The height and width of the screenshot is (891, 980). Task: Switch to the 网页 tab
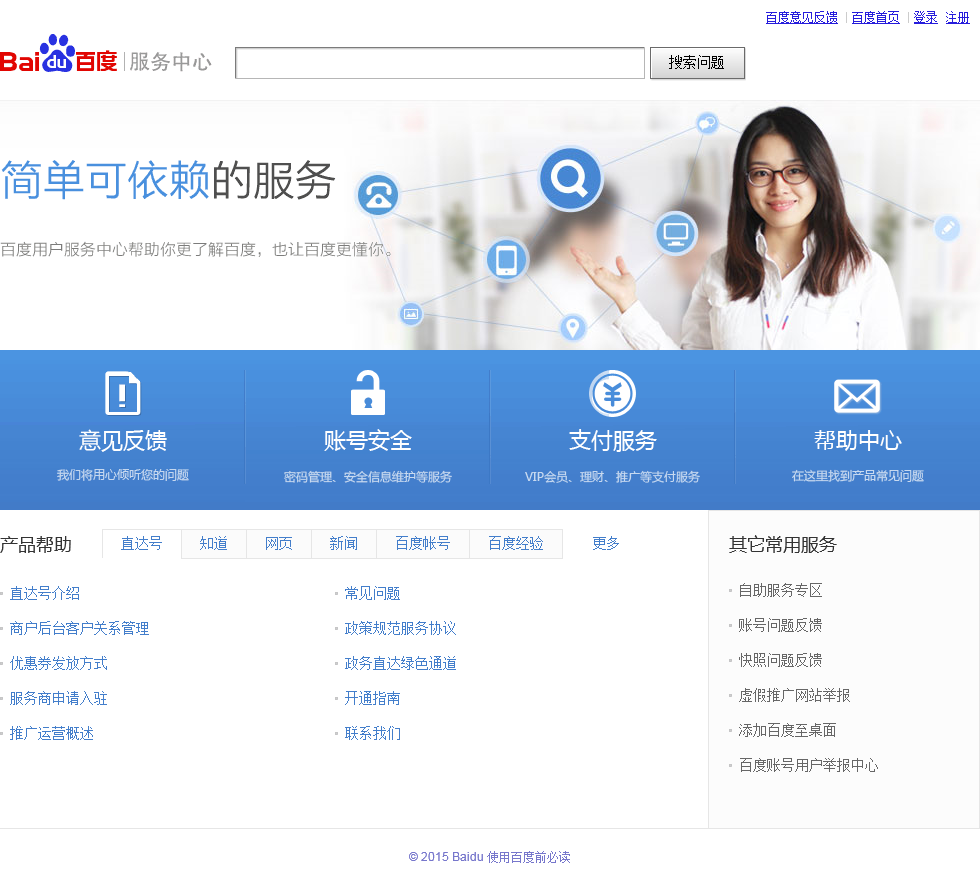click(x=279, y=544)
